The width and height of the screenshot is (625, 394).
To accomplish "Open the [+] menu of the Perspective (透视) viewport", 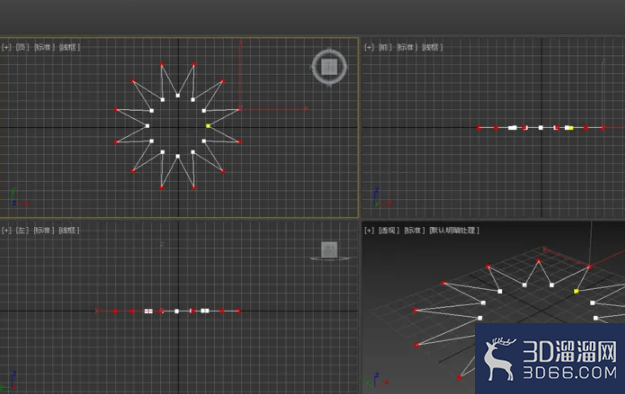I will [x=369, y=230].
